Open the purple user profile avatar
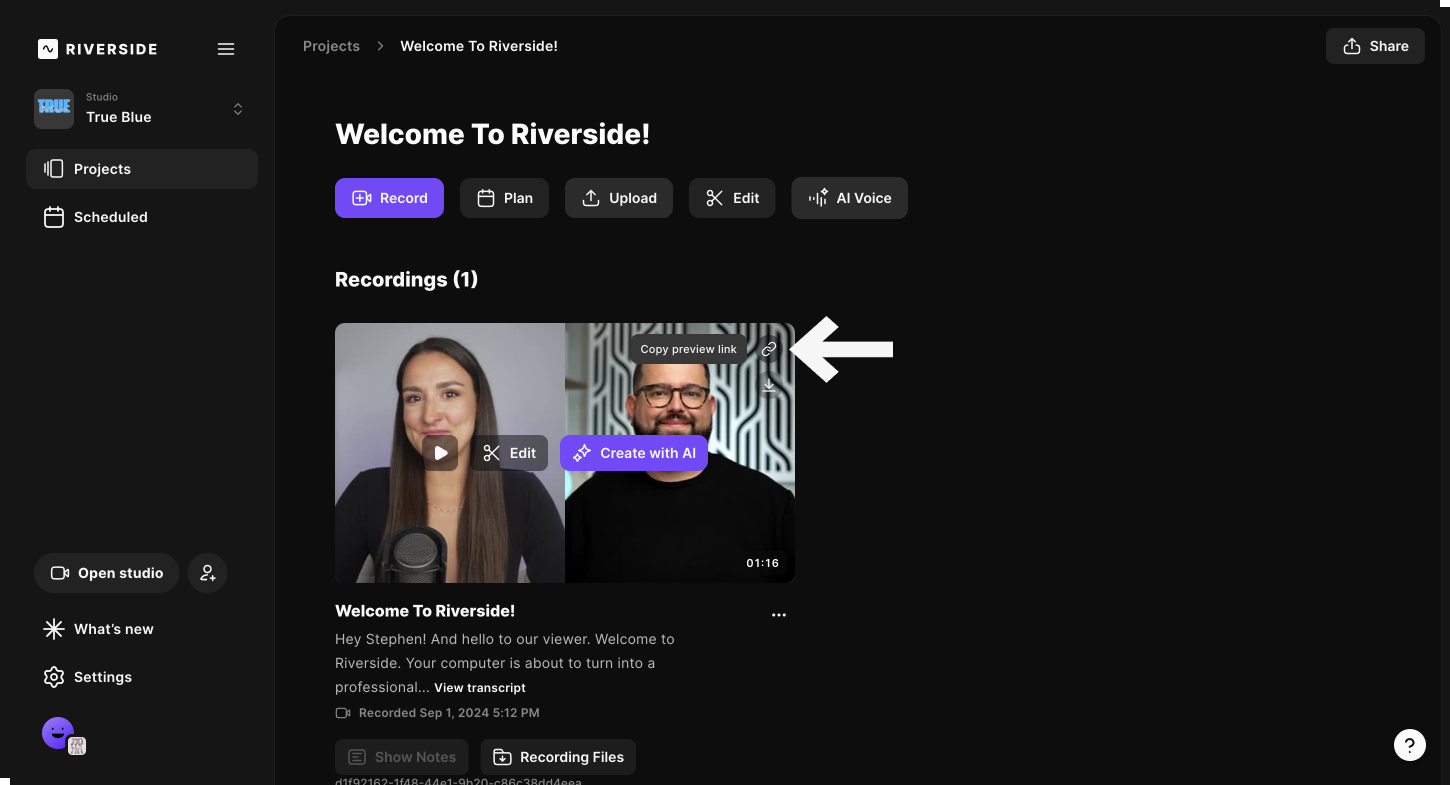This screenshot has width=1450, height=785. pyautogui.click(x=58, y=733)
